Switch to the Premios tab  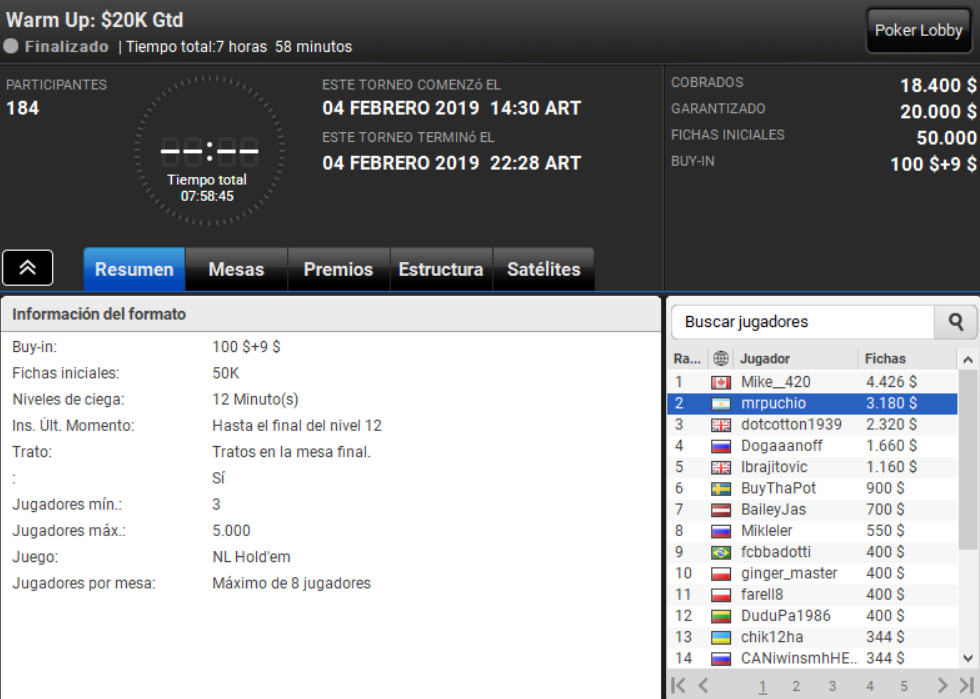tap(338, 269)
